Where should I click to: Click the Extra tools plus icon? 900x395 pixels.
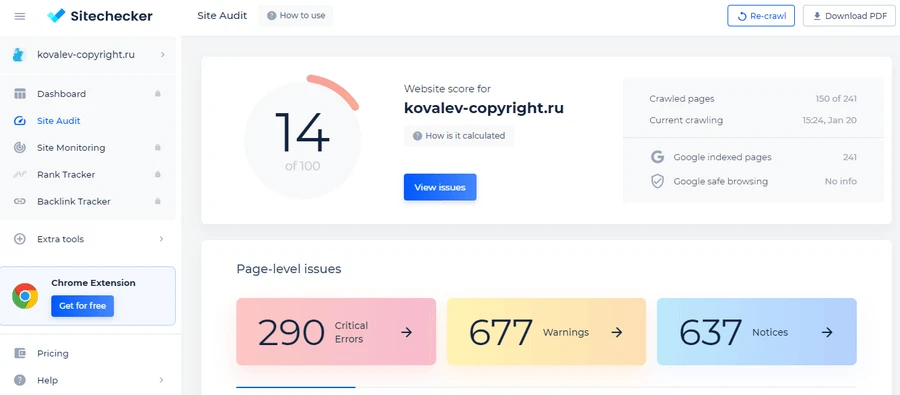pos(20,239)
